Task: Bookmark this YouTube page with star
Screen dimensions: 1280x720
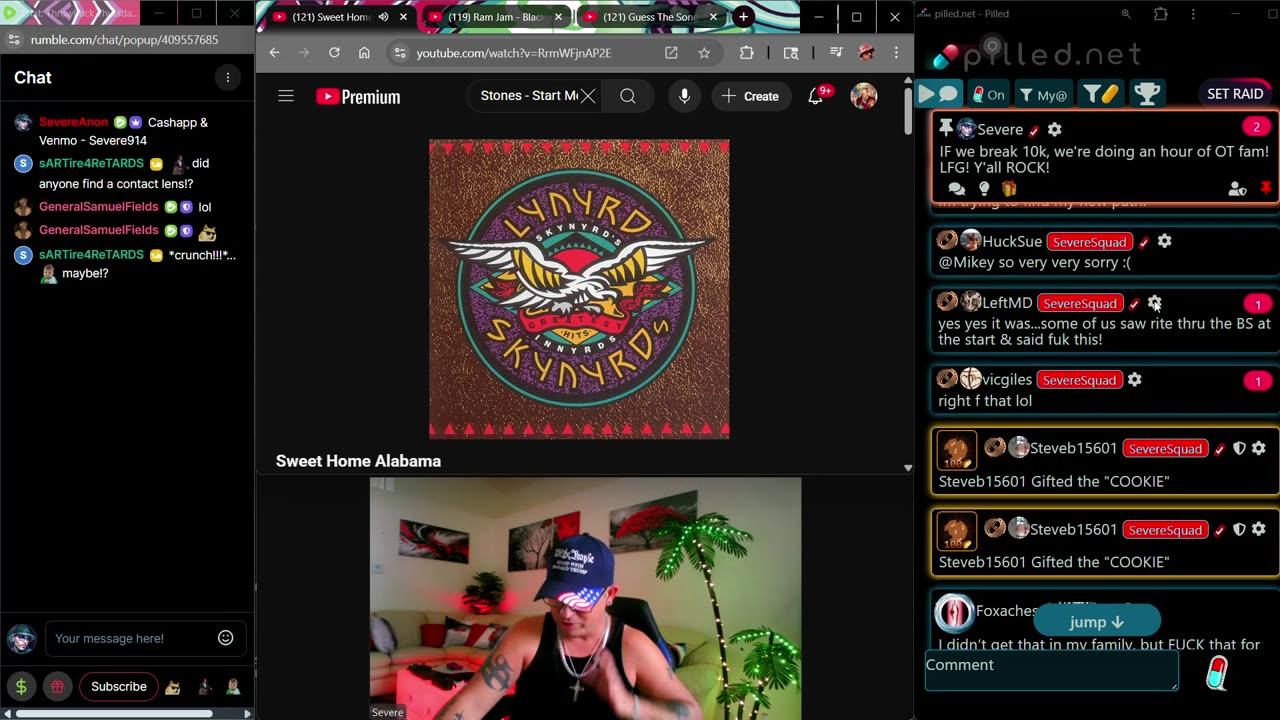Action: tap(704, 53)
